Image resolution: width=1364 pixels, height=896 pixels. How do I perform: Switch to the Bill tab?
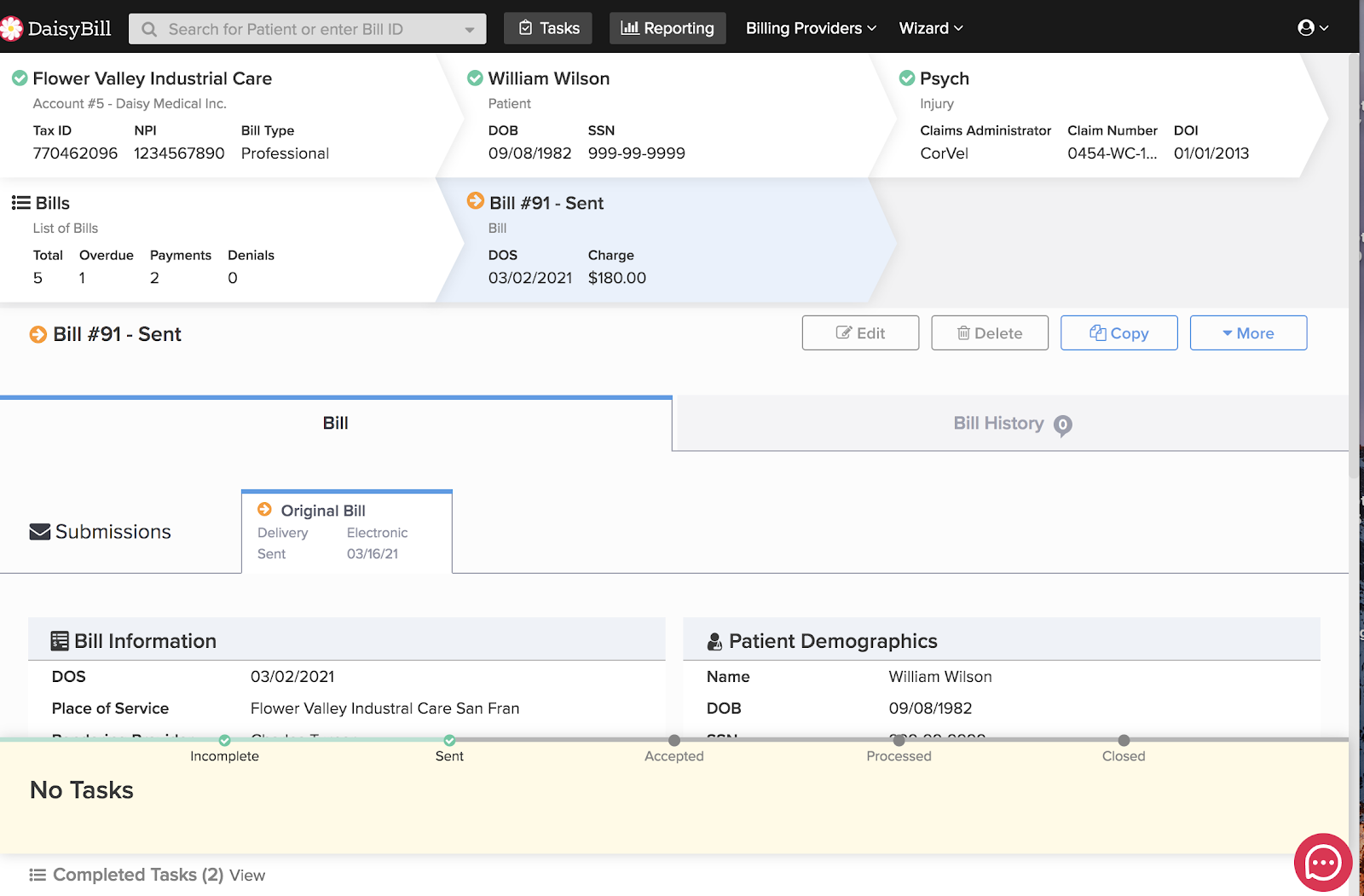[x=336, y=424]
